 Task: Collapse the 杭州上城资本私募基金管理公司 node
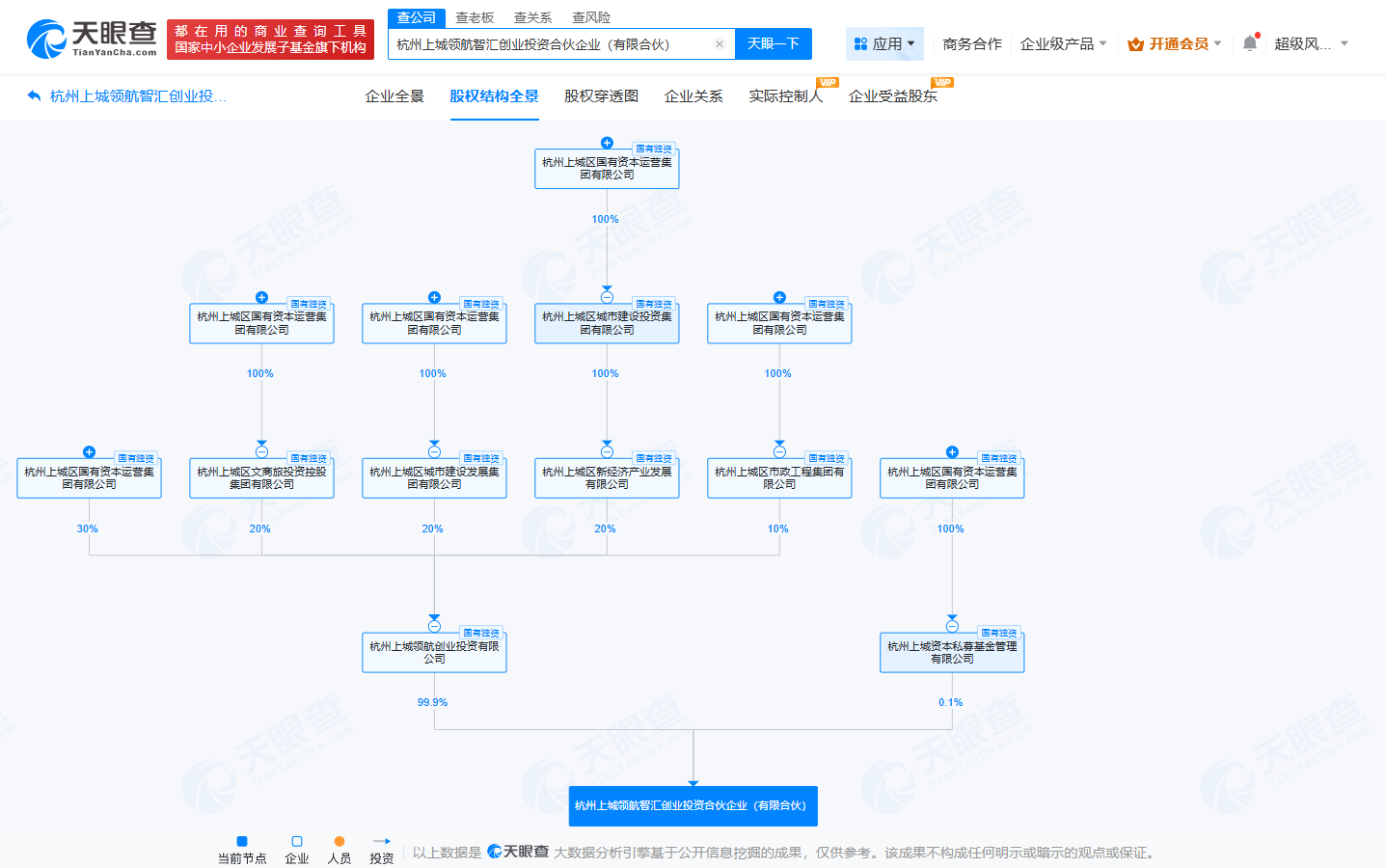pos(952,624)
